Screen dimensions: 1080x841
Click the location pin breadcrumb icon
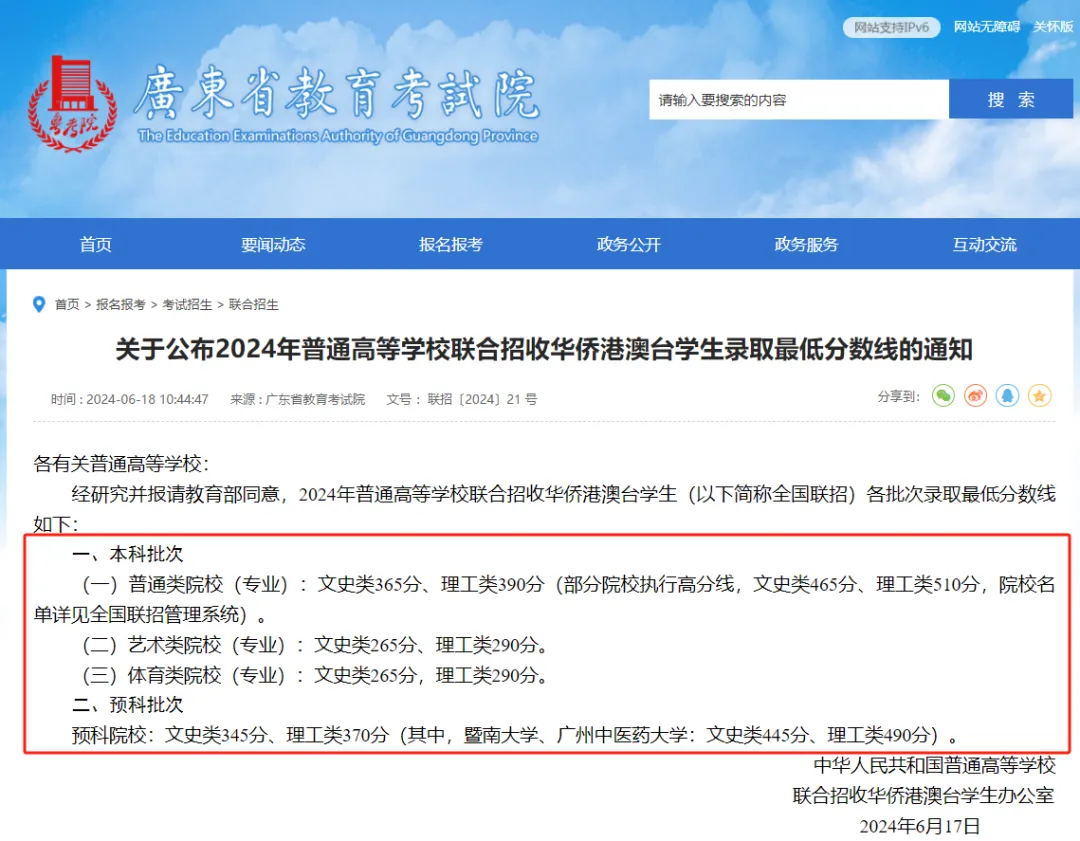coord(40,305)
